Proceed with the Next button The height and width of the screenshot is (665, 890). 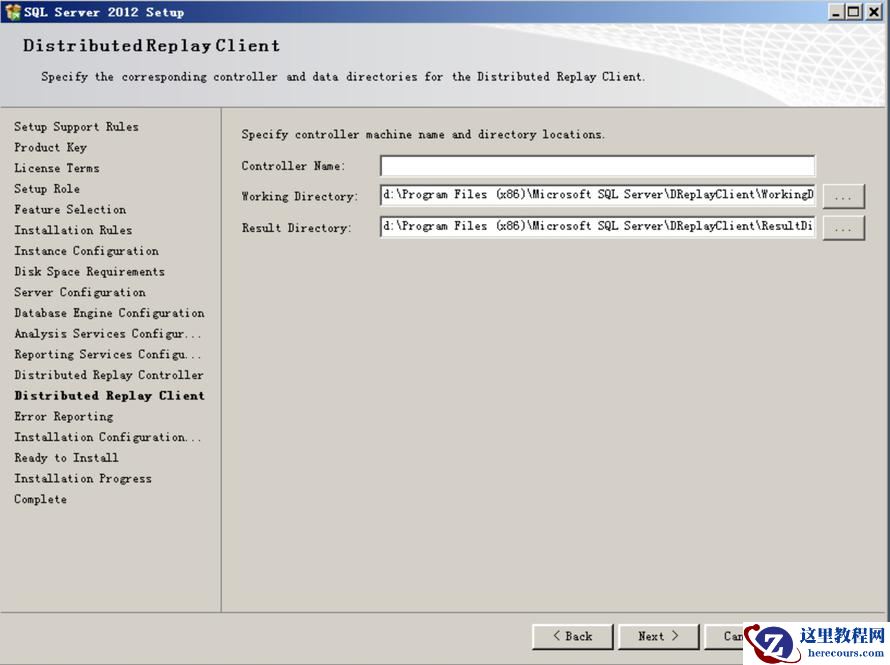658,637
